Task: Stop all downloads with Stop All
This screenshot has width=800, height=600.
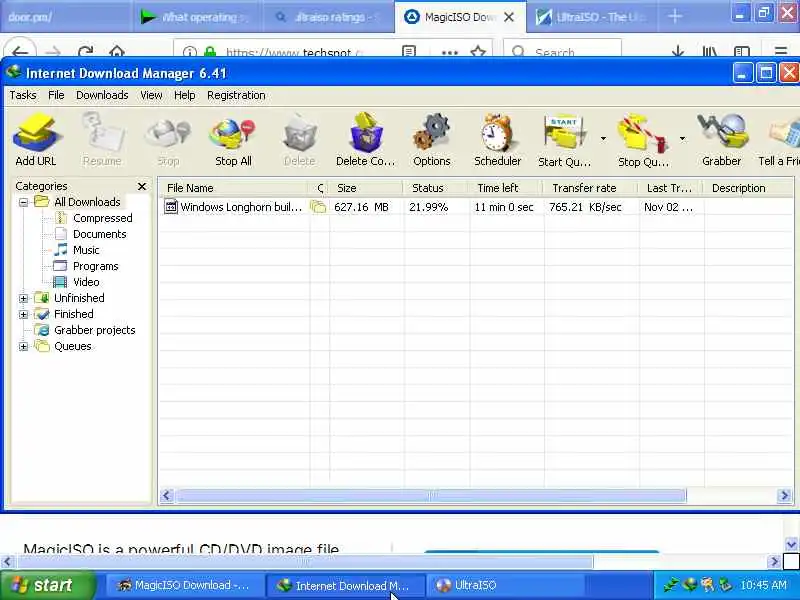Action: click(x=233, y=140)
